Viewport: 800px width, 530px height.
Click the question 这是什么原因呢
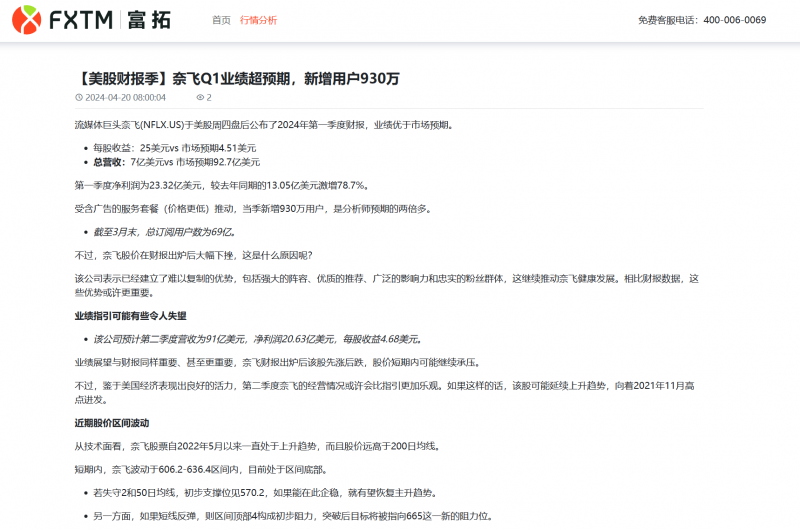(277, 256)
